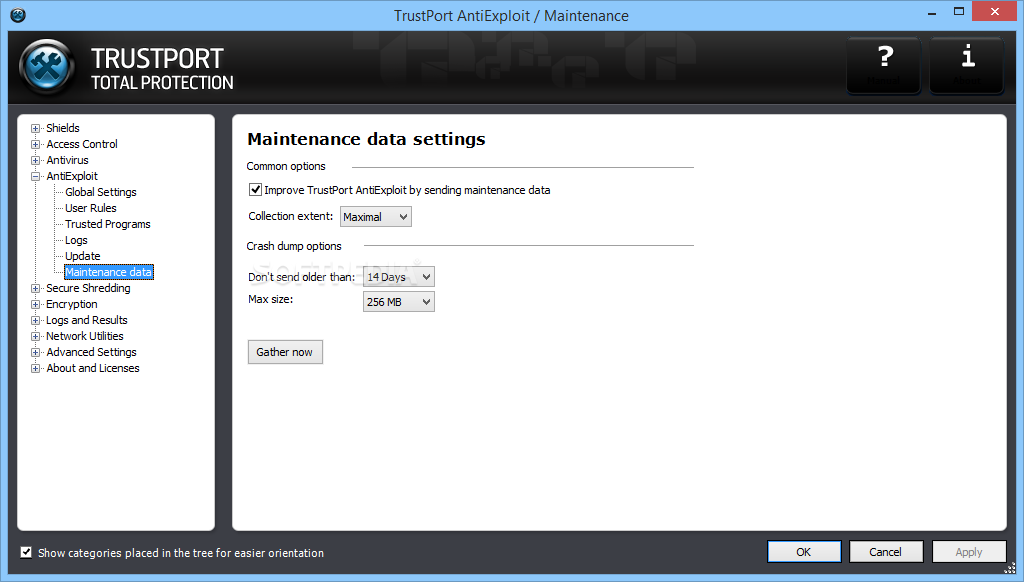The width and height of the screenshot is (1024, 582).
Task: Maximize the TrustPort window
Action: tap(959, 12)
